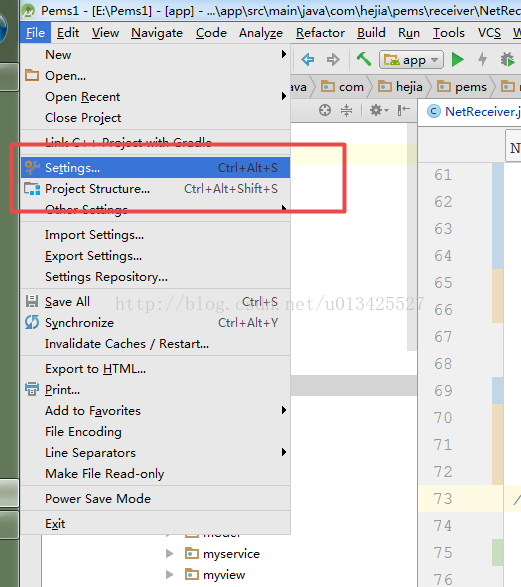Click the Debug app bug icon
This screenshot has height=587, width=521.
pyautogui.click(x=508, y=60)
